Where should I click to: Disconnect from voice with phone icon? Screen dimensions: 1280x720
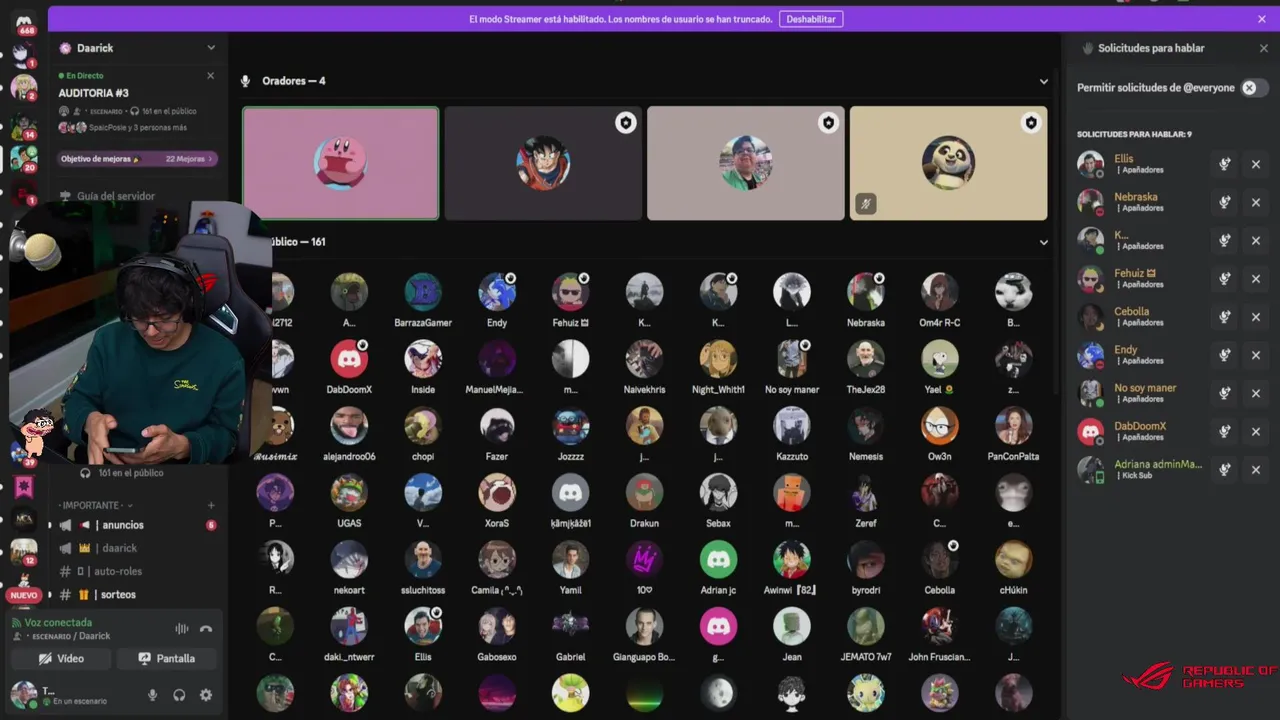pos(206,629)
